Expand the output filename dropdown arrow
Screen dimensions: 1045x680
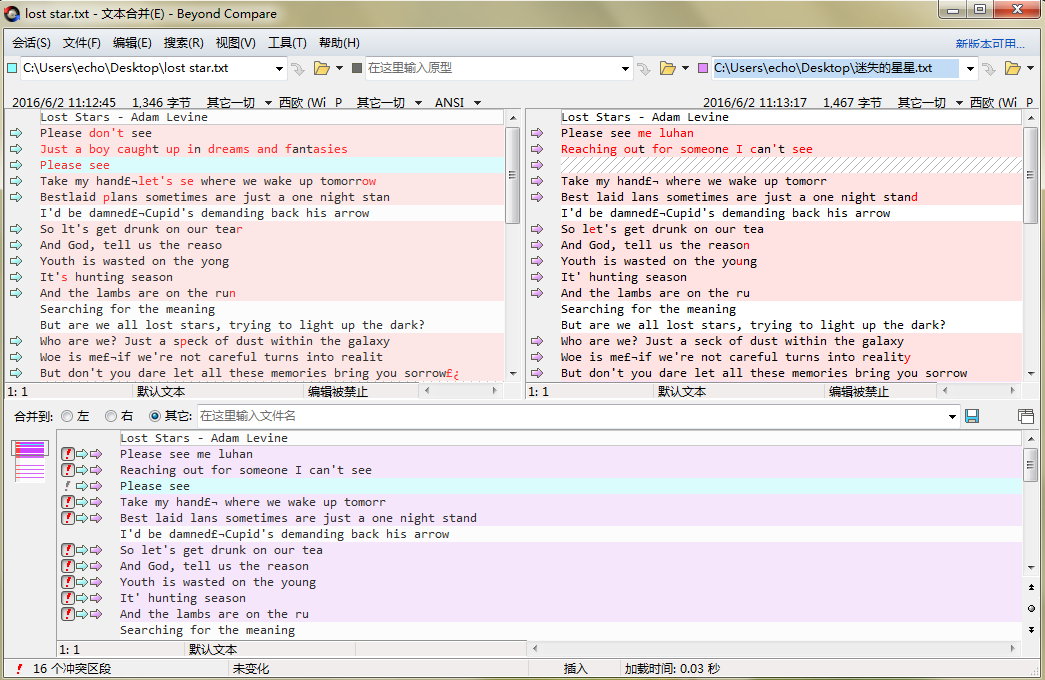click(954, 416)
